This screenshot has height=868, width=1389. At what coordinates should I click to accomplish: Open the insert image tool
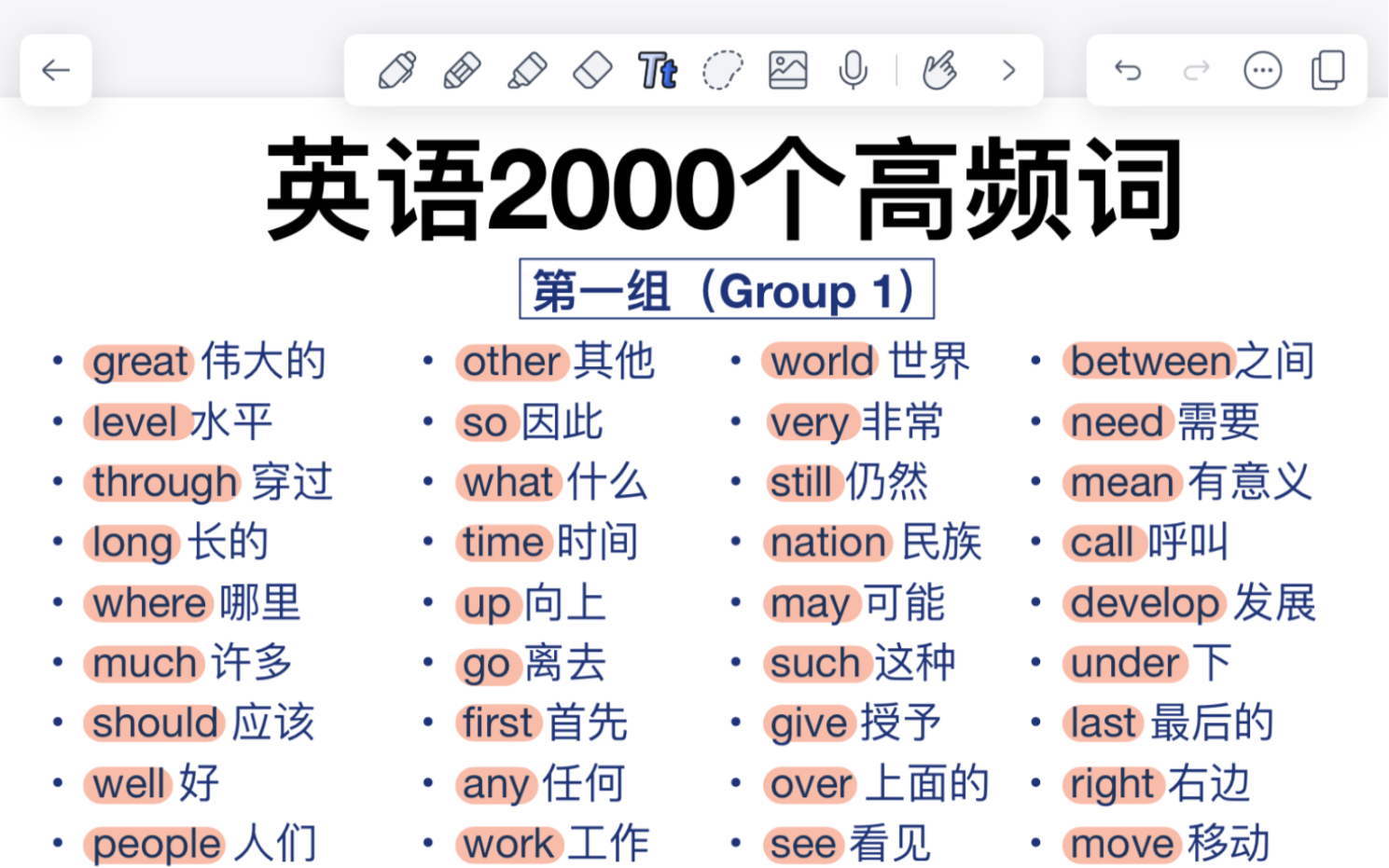tap(788, 70)
